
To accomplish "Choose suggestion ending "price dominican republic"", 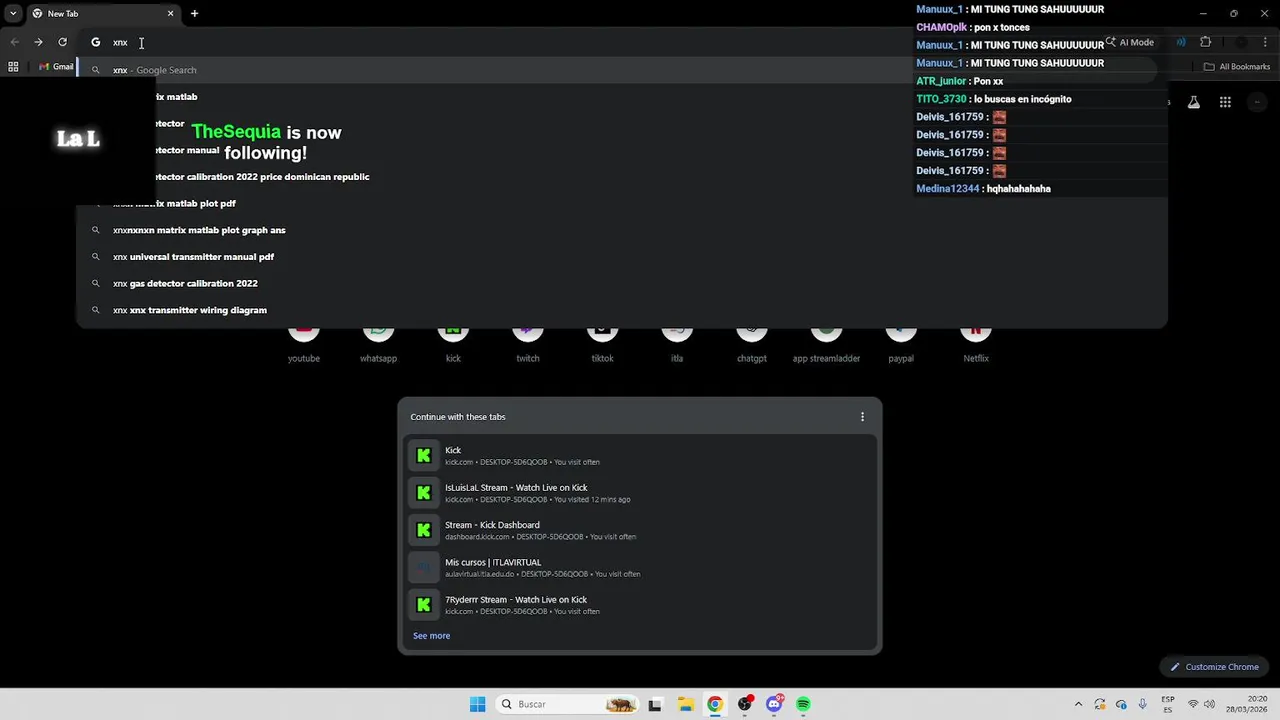I will [620, 177].
